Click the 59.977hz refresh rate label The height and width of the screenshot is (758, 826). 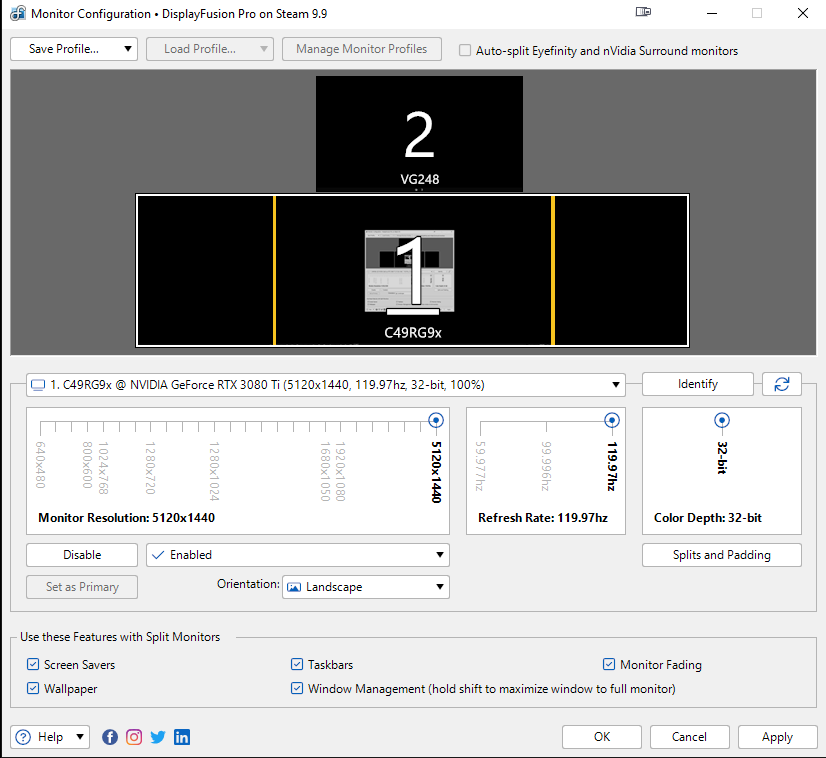click(x=479, y=467)
